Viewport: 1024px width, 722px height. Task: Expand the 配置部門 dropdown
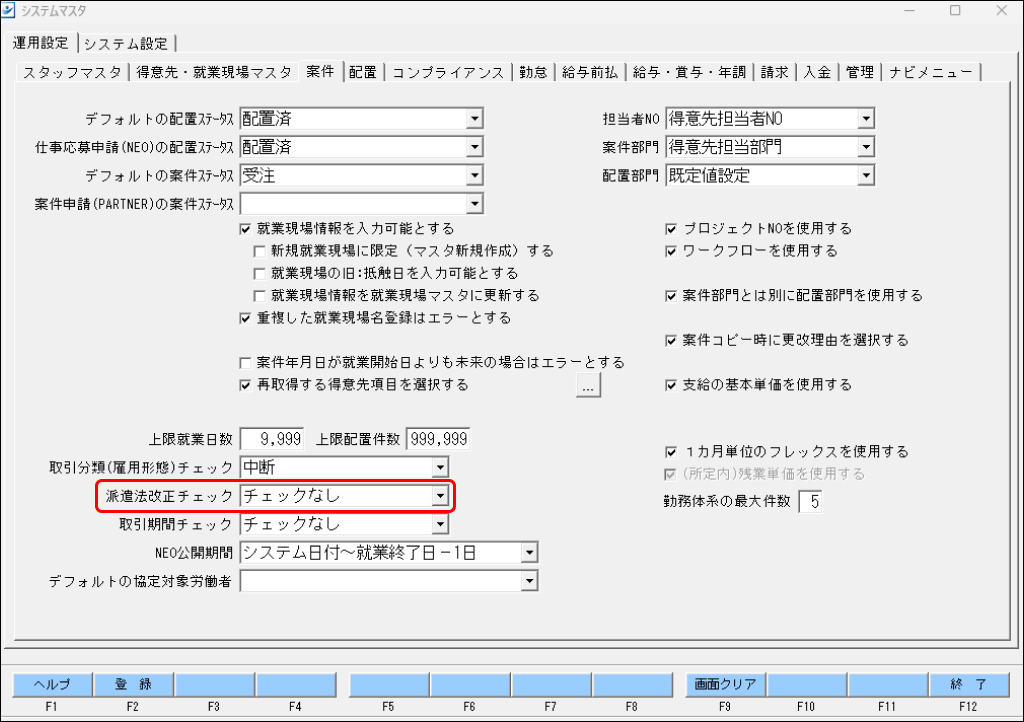click(x=866, y=176)
